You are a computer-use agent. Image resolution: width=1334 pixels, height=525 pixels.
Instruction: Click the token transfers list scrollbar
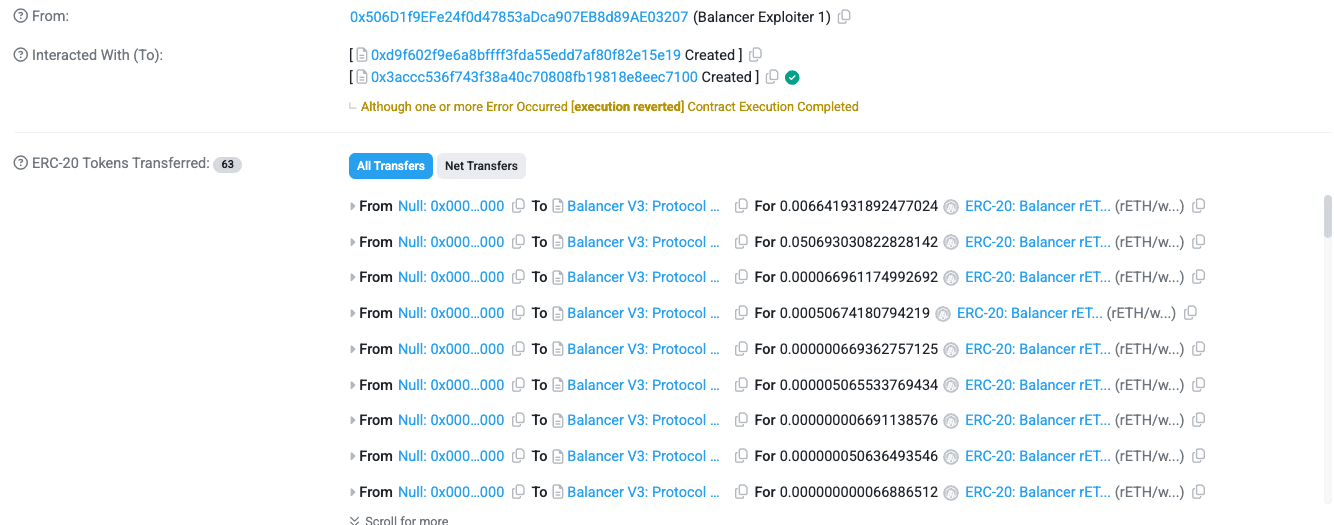(x=1327, y=216)
